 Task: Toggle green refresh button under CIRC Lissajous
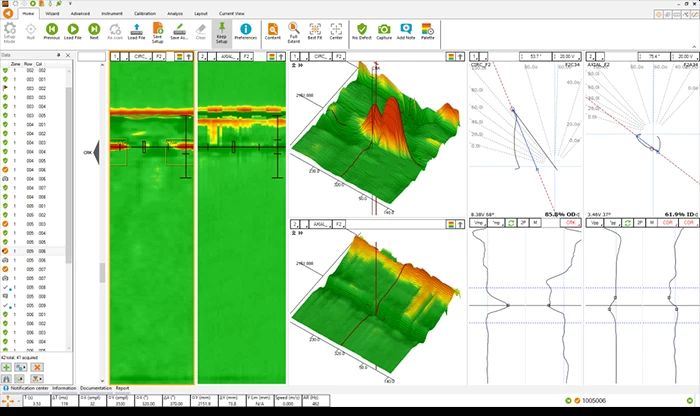coord(511,223)
